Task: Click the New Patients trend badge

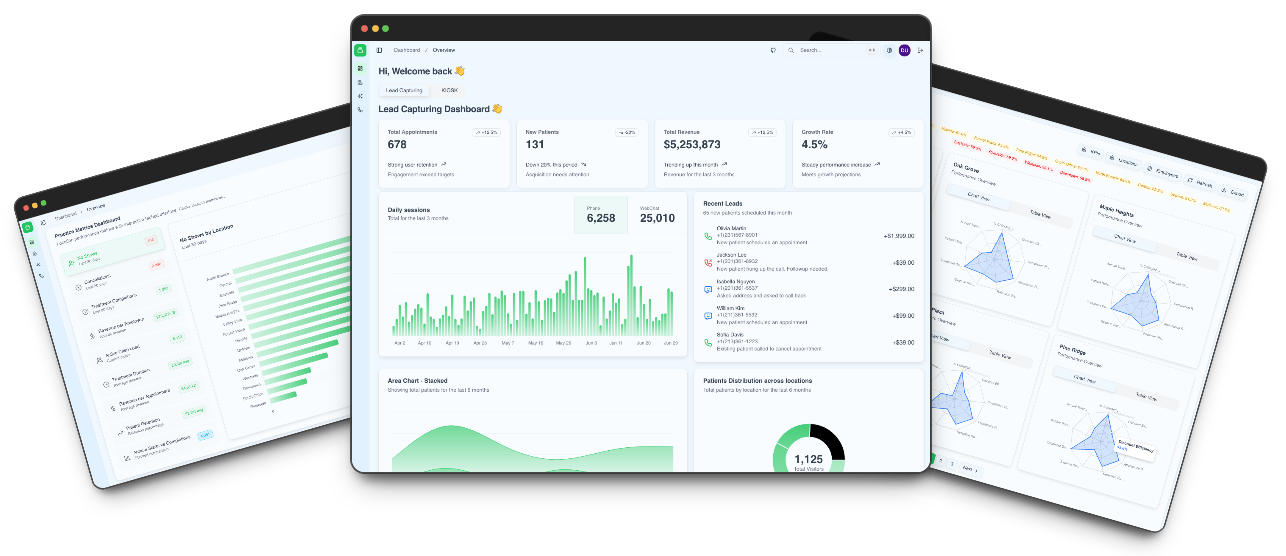Action: 627,132
